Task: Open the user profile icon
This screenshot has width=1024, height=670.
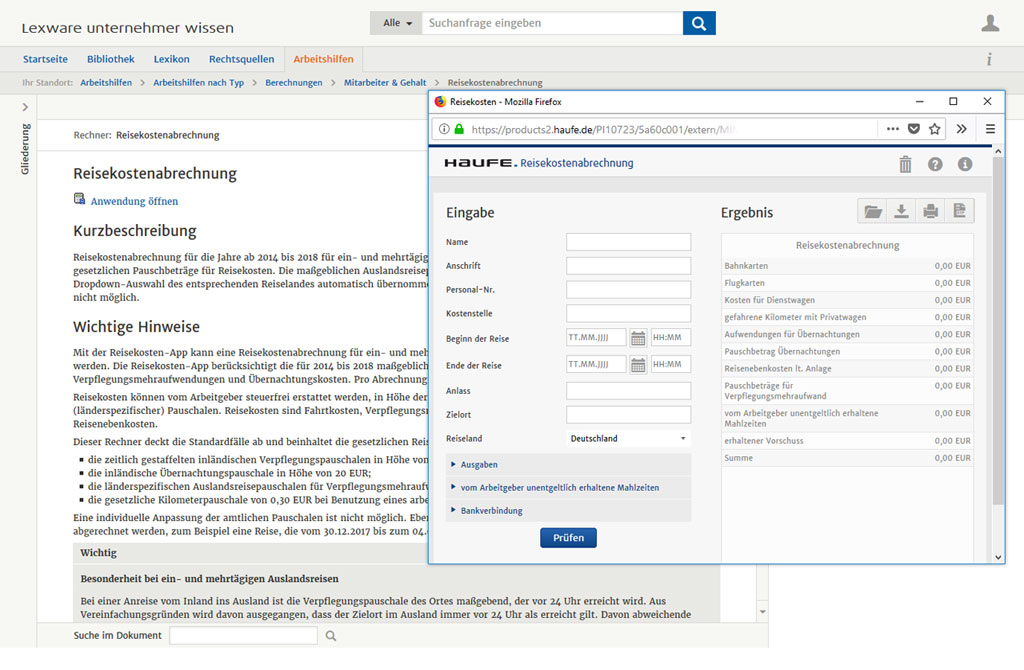Action: (x=990, y=23)
